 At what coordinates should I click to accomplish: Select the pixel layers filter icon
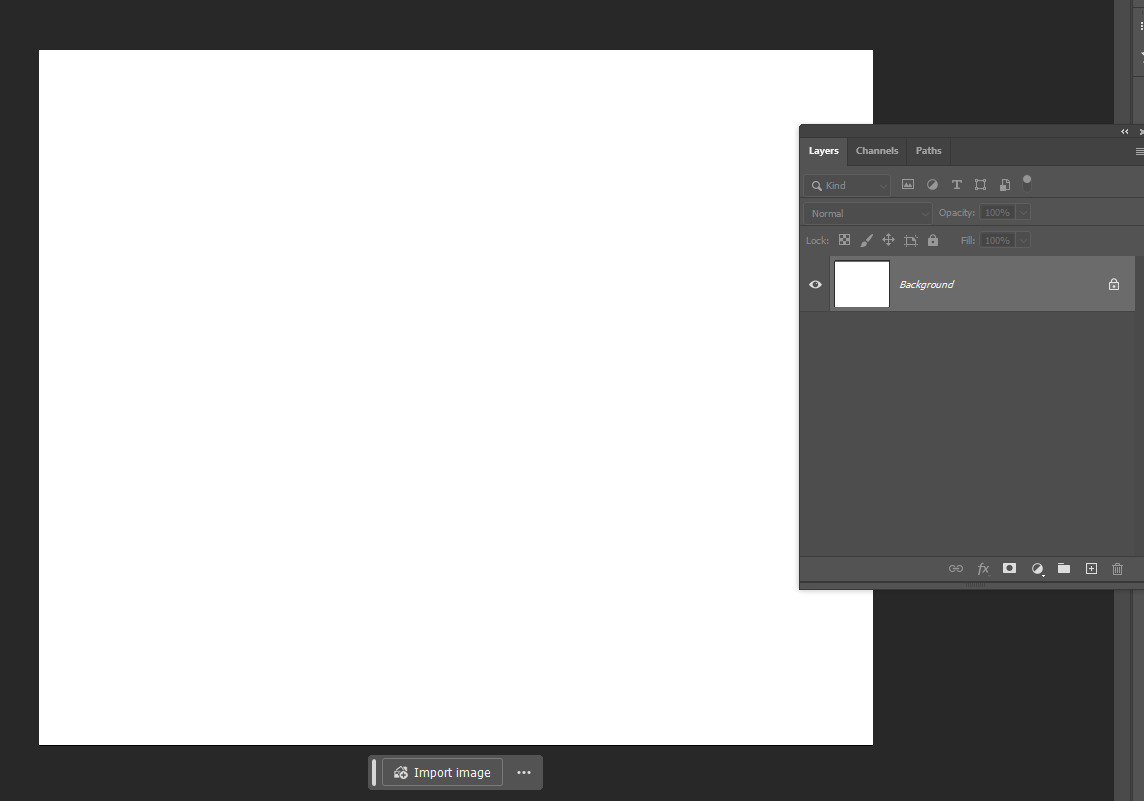(x=908, y=184)
